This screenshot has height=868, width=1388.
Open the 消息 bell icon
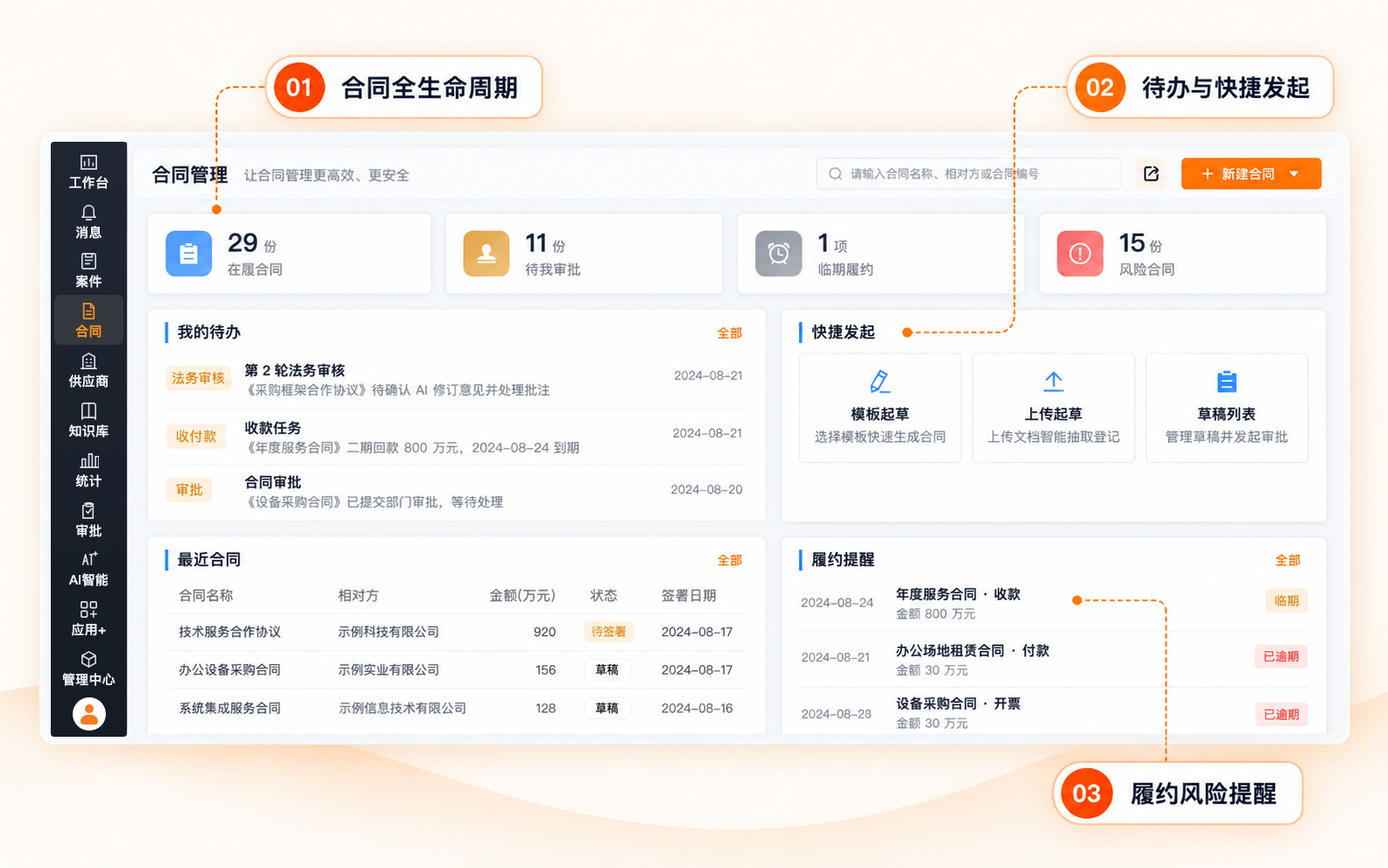point(88,221)
